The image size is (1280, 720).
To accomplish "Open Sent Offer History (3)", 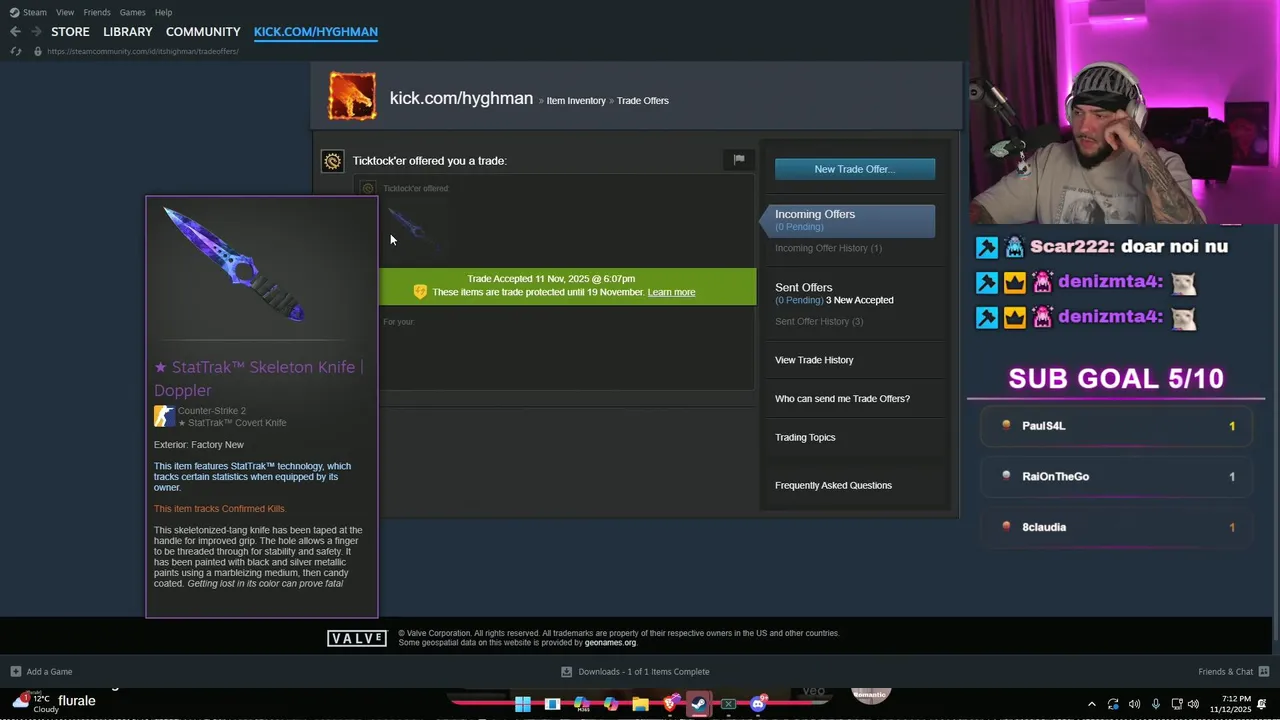I will click(819, 321).
